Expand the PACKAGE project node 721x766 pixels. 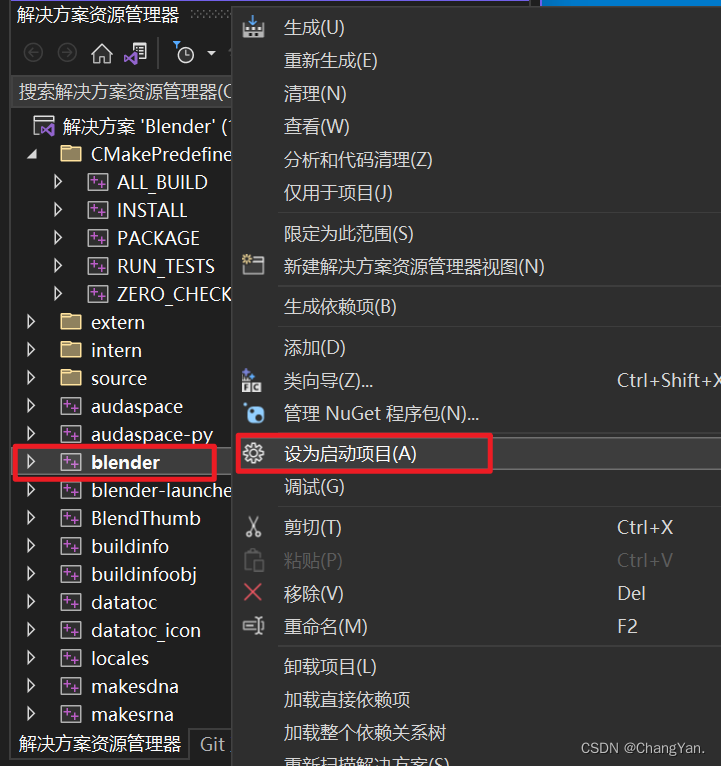point(58,237)
